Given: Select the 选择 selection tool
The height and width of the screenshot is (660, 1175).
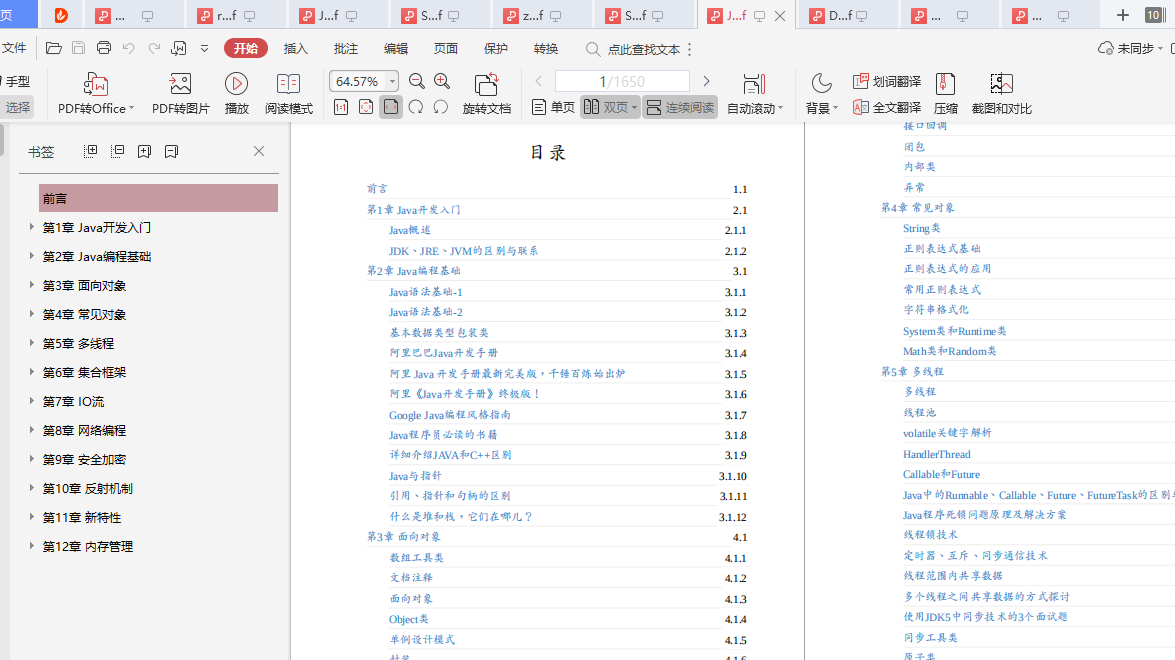Looking at the screenshot, I should pos(16,107).
